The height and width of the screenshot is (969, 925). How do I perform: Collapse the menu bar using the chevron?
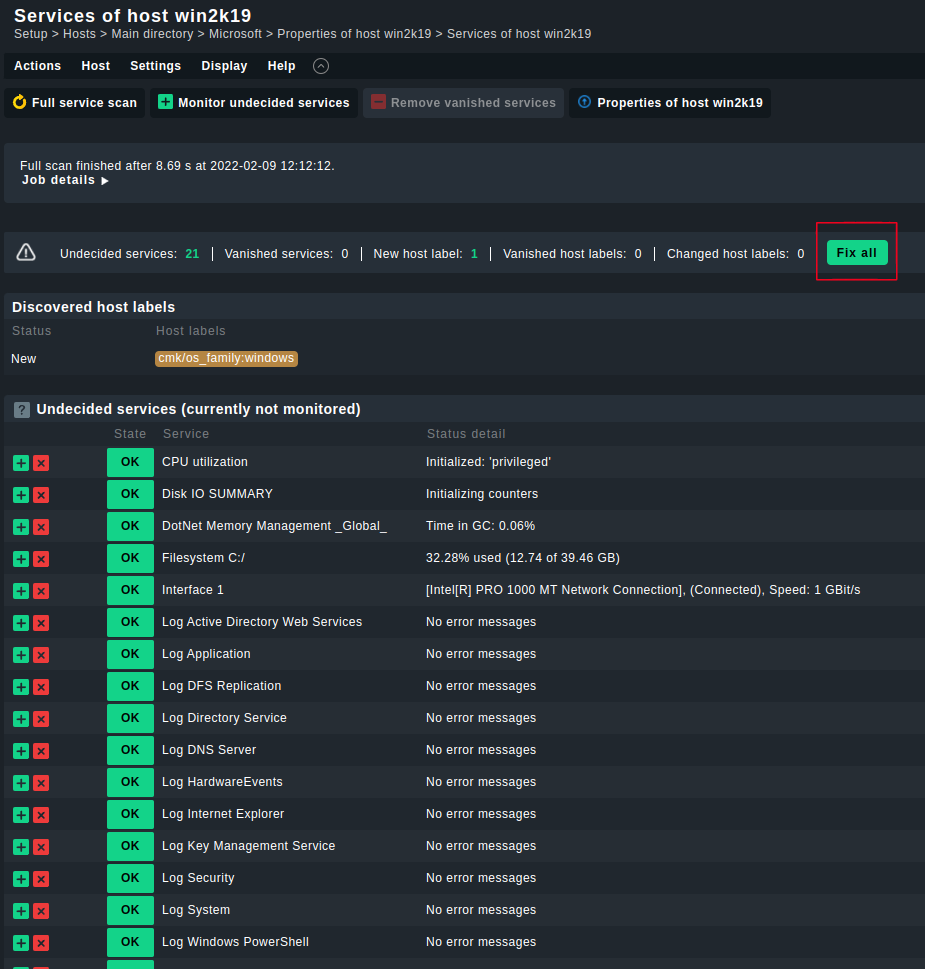(x=320, y=65)
